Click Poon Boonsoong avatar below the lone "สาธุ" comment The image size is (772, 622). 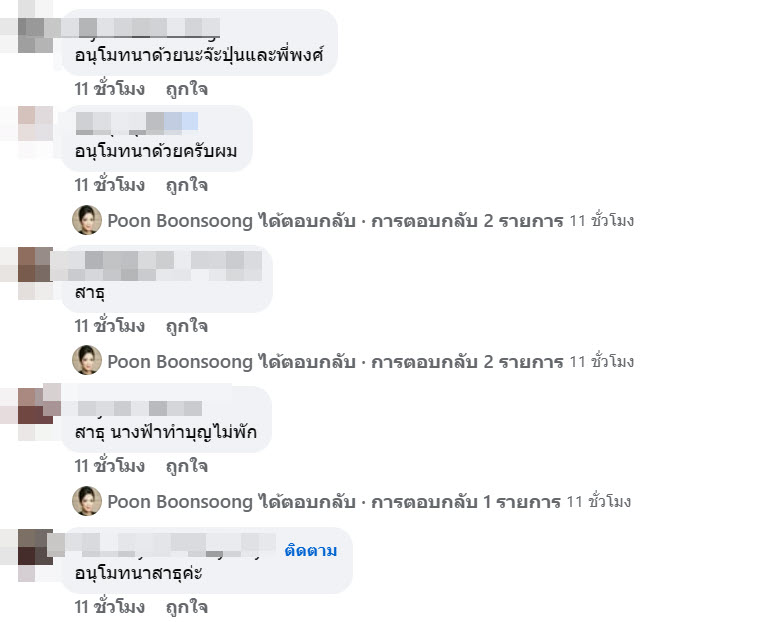click(87, 361)
